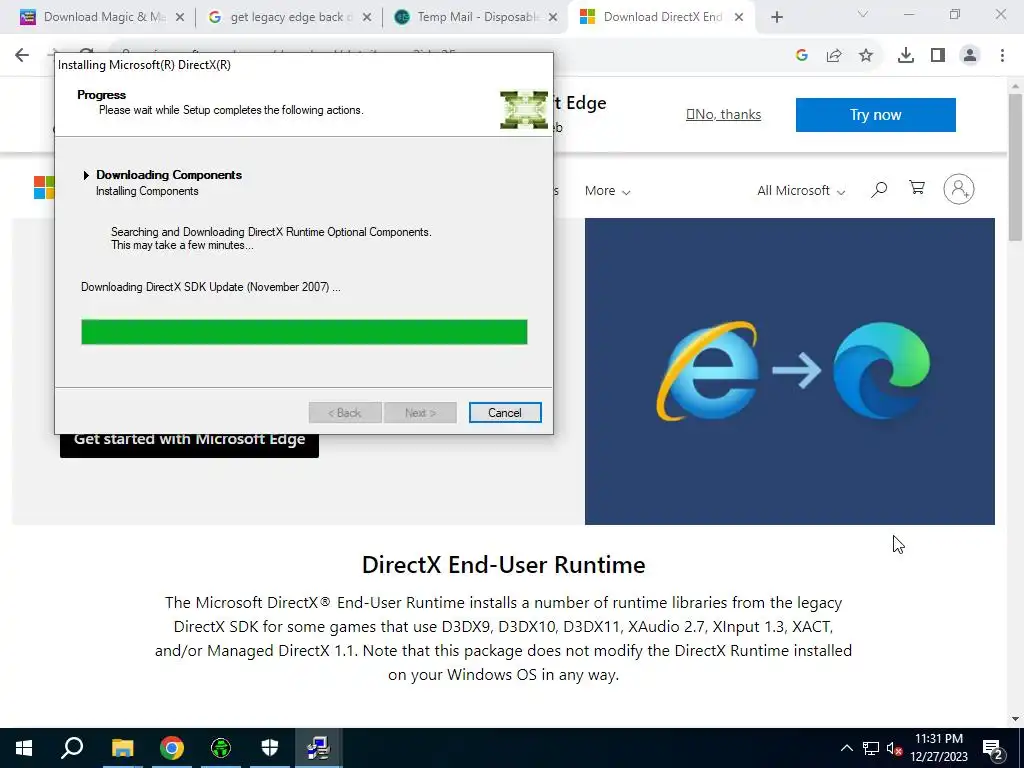This screenshot has height=768, width=1024.
Task: Open the taskbar clock and date
Action: pyautogui.click(x=939, y=748)
